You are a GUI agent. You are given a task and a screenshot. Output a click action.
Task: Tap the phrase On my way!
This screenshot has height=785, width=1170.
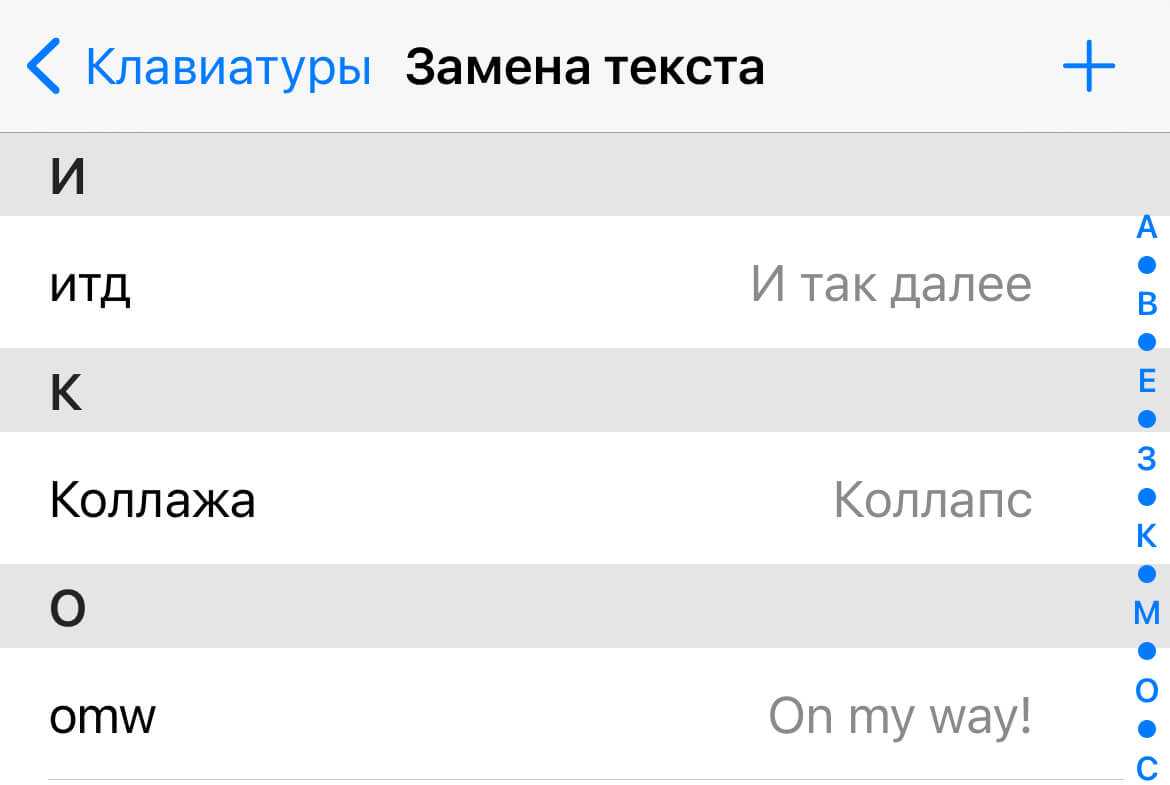point(899,715)
